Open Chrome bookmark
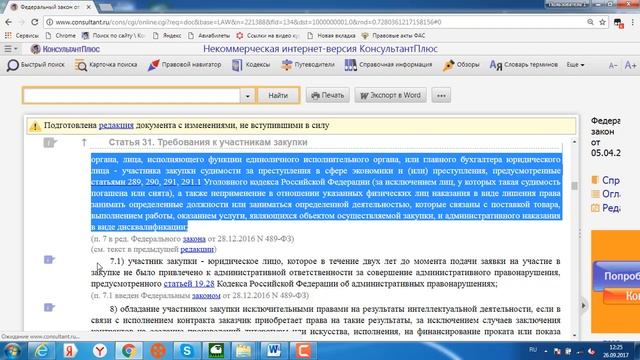Viewport: 640px width, 360px height. (60, 36)
